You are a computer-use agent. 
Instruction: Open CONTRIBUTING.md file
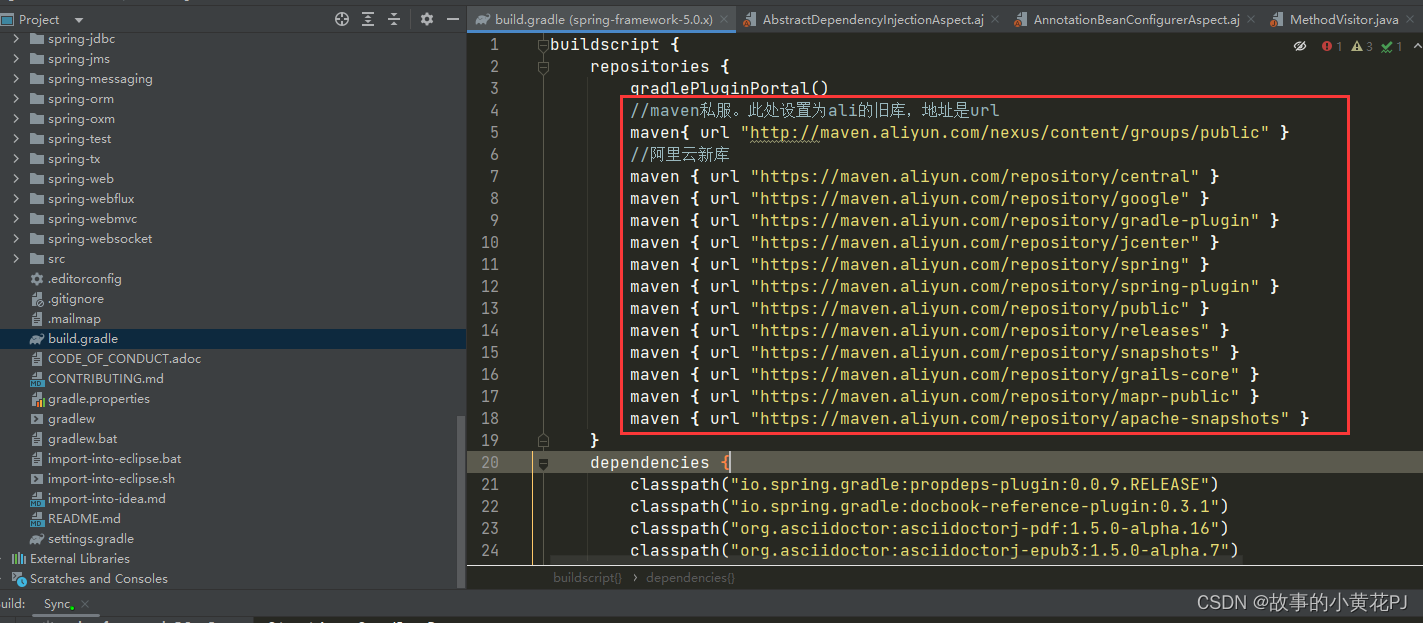(106, 379)
